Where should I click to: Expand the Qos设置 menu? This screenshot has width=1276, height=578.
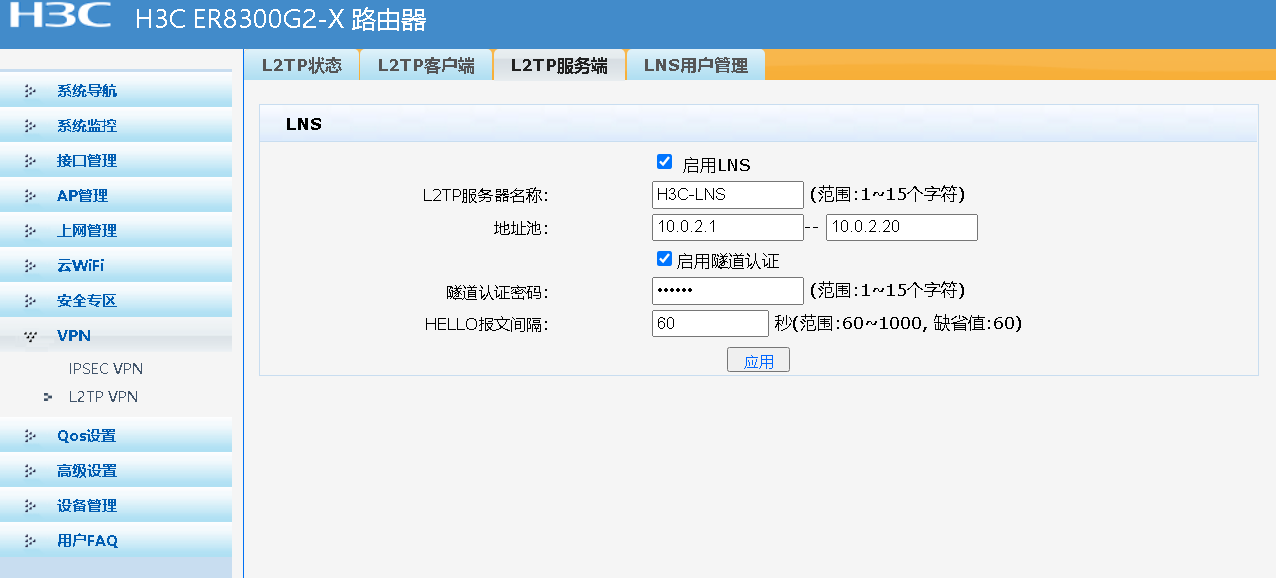116,436
